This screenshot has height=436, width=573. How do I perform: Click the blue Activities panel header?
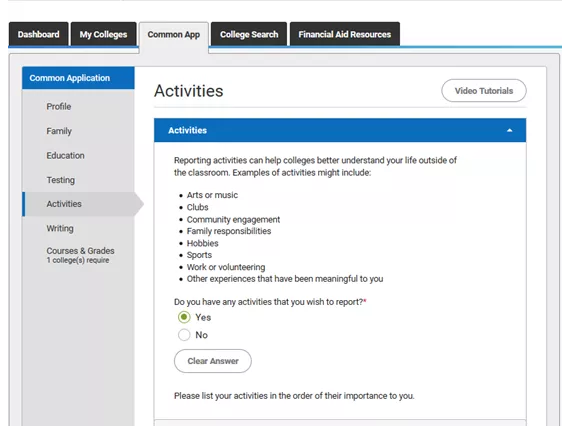[340, 130]
